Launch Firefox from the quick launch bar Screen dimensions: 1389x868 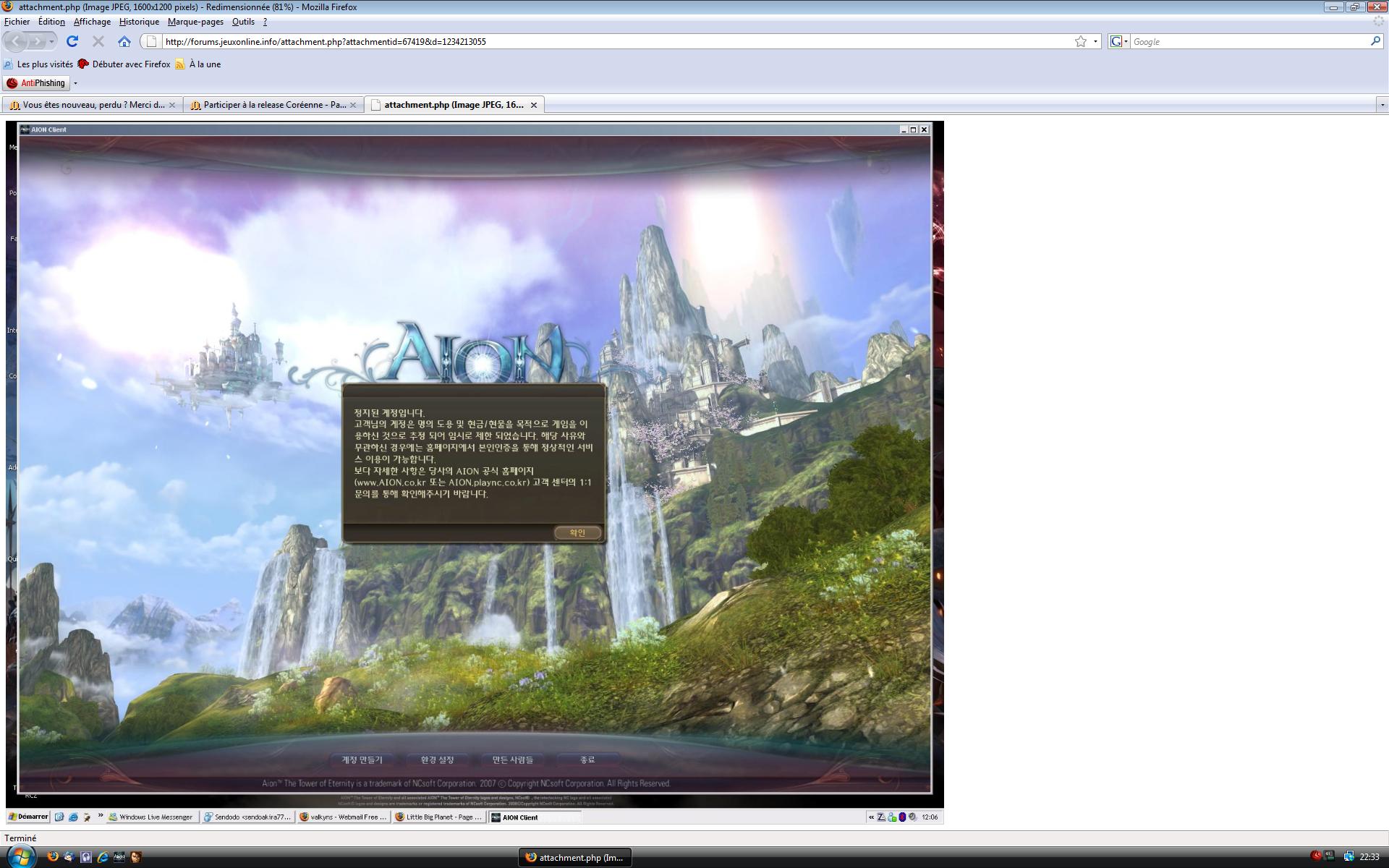coord(53,856)
